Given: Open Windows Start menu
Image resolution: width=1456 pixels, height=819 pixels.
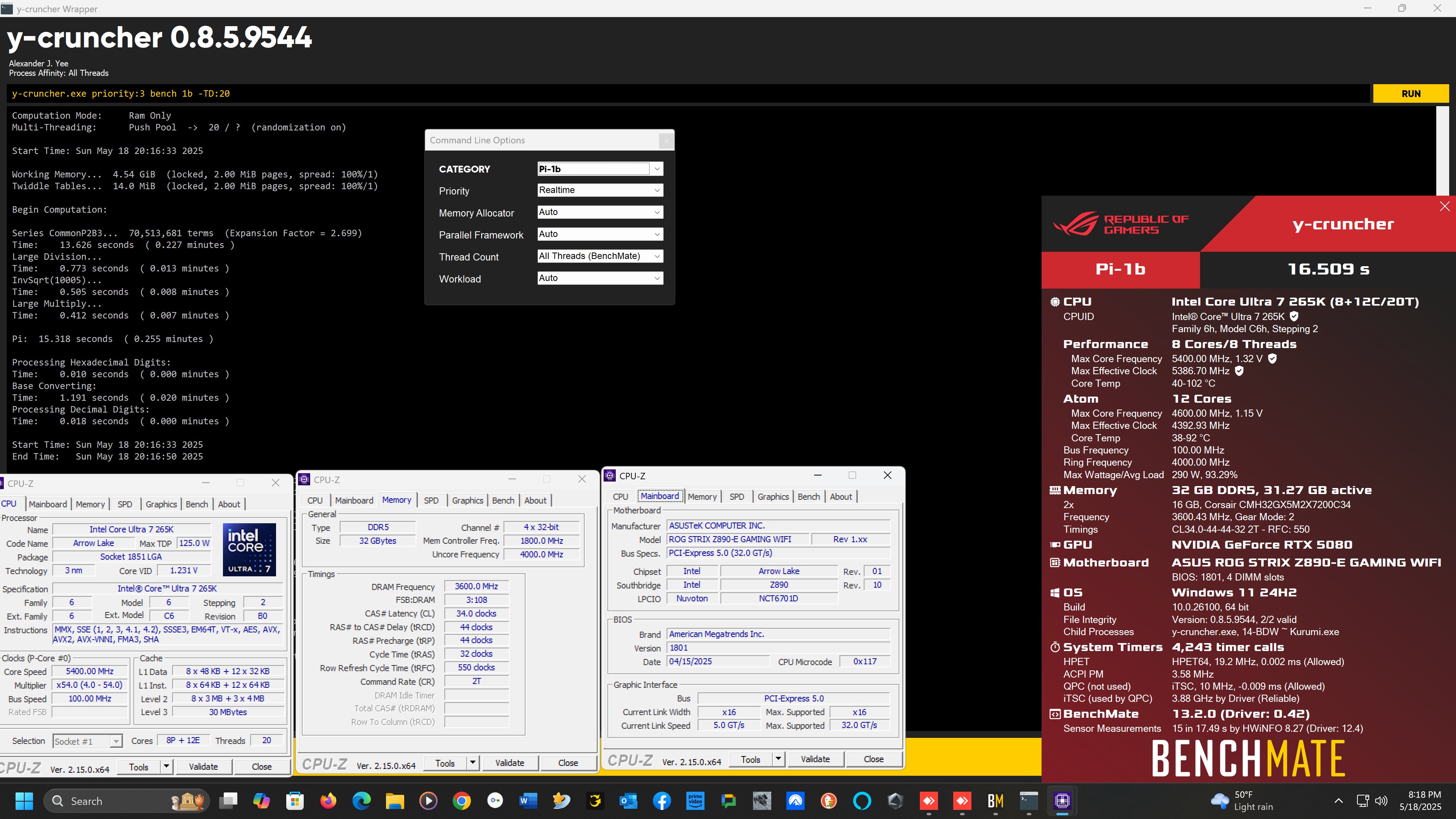Looking at the screenshot, I should (x=24, y=800).
